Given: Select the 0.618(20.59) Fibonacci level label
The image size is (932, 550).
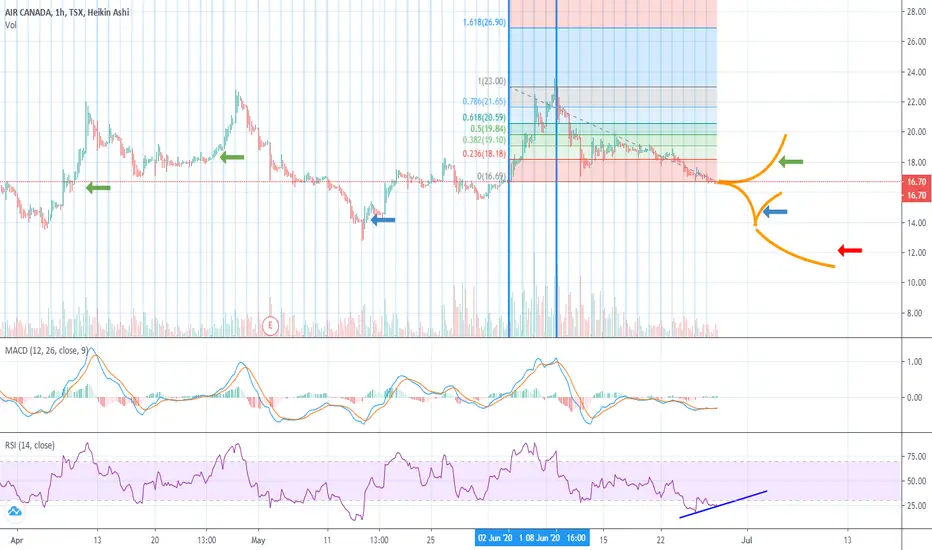Looking at the screenshot, I should click(484, 118).
